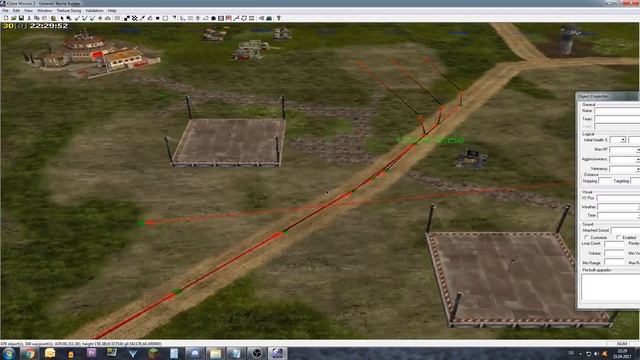Click the Copy toolbar icon

(37, 18)
